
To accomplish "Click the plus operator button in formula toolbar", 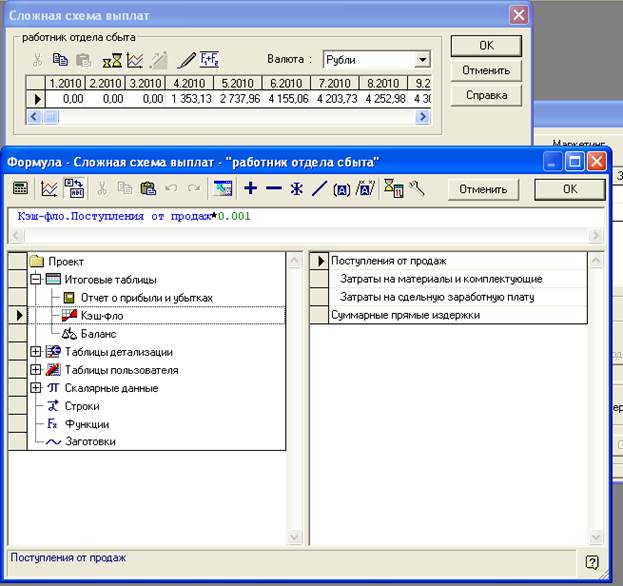I will click(x=250, y=189).
